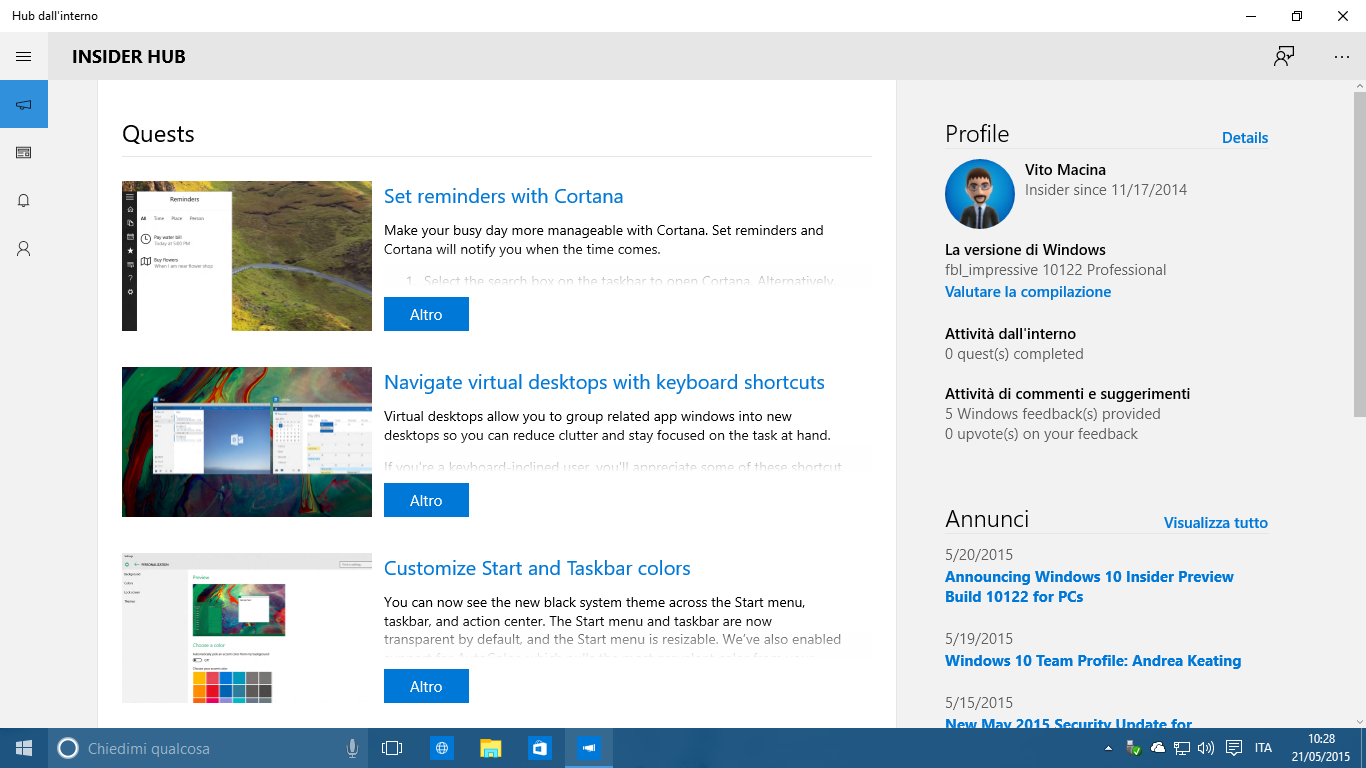This screenshot has height=768, width=1366.
Task: Open Task View from the taskbar
Action: 392,748
